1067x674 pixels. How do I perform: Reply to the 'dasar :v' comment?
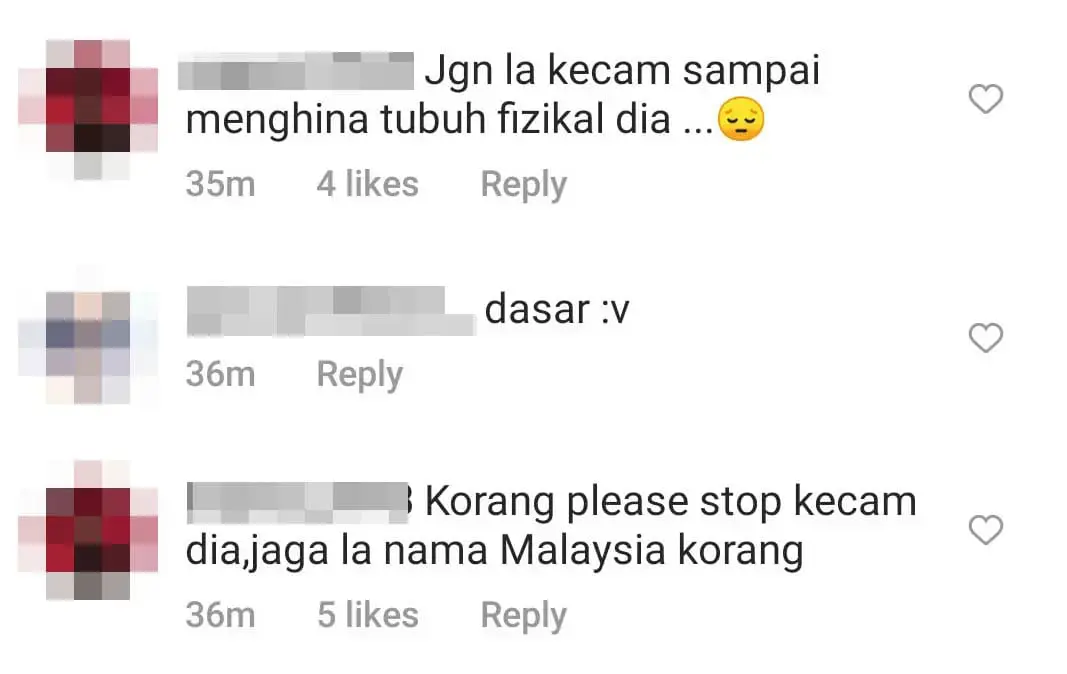359,374
